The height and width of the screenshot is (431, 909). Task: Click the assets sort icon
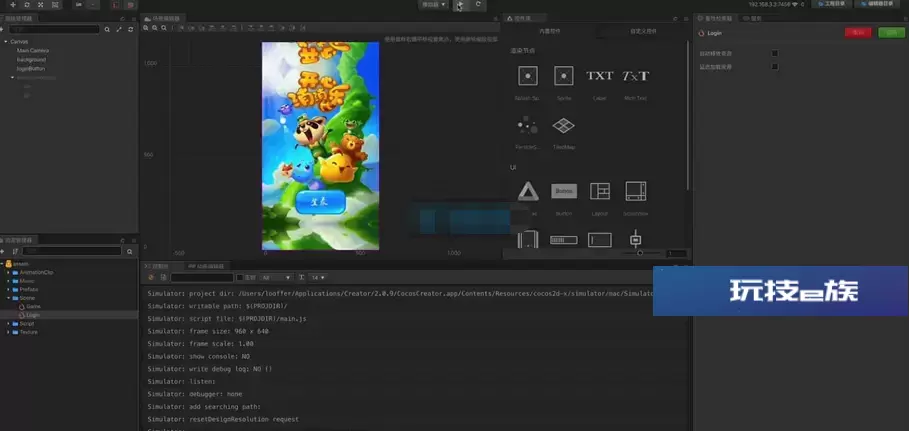[15, 251]
